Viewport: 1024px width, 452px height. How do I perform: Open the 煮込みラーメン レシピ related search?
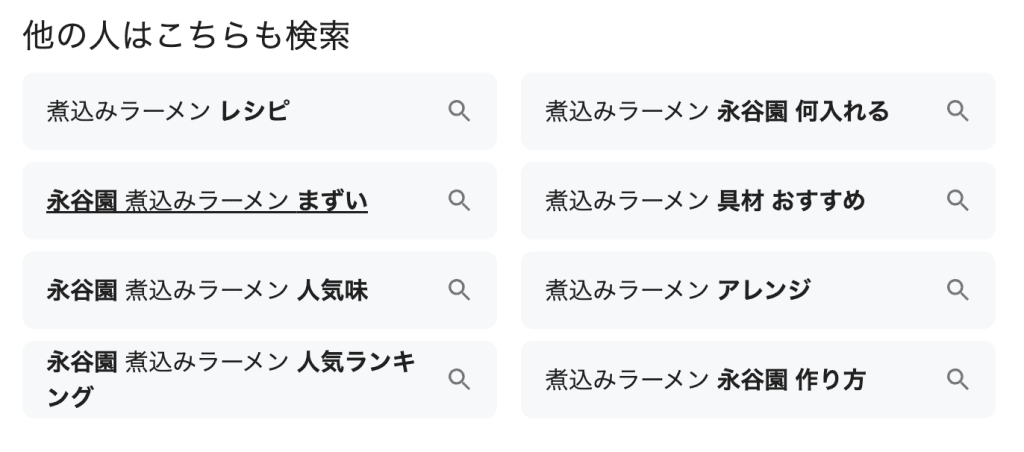tap(168, 111)
